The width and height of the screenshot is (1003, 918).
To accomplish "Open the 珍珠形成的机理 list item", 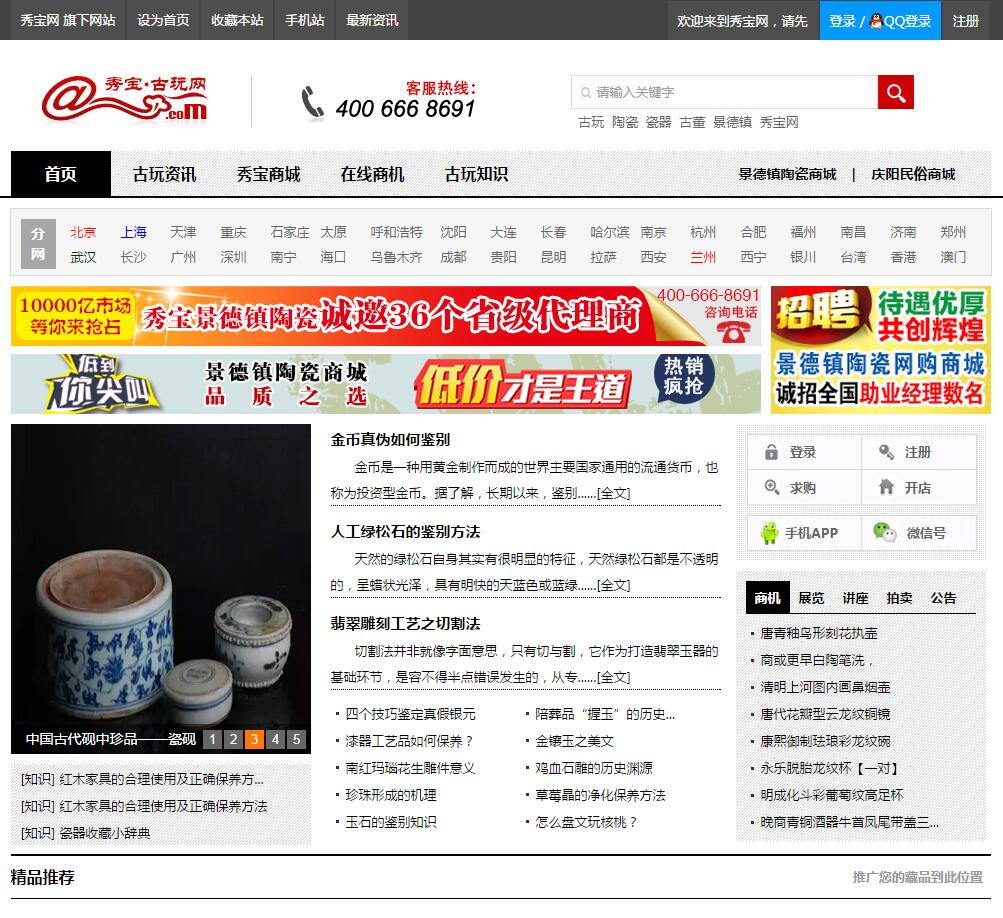I will click(391, 795).
